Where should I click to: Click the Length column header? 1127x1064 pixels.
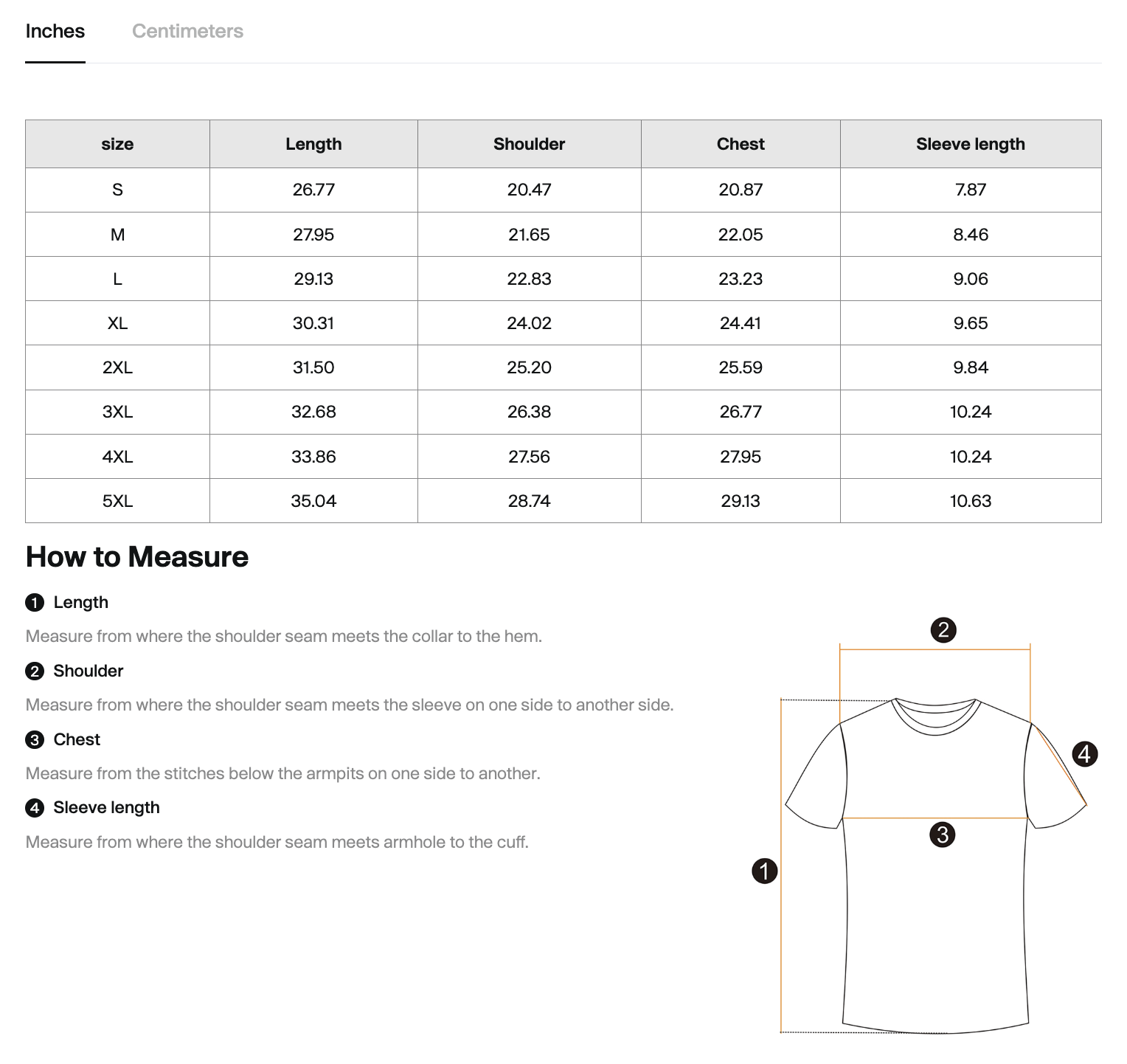point(313,144)
